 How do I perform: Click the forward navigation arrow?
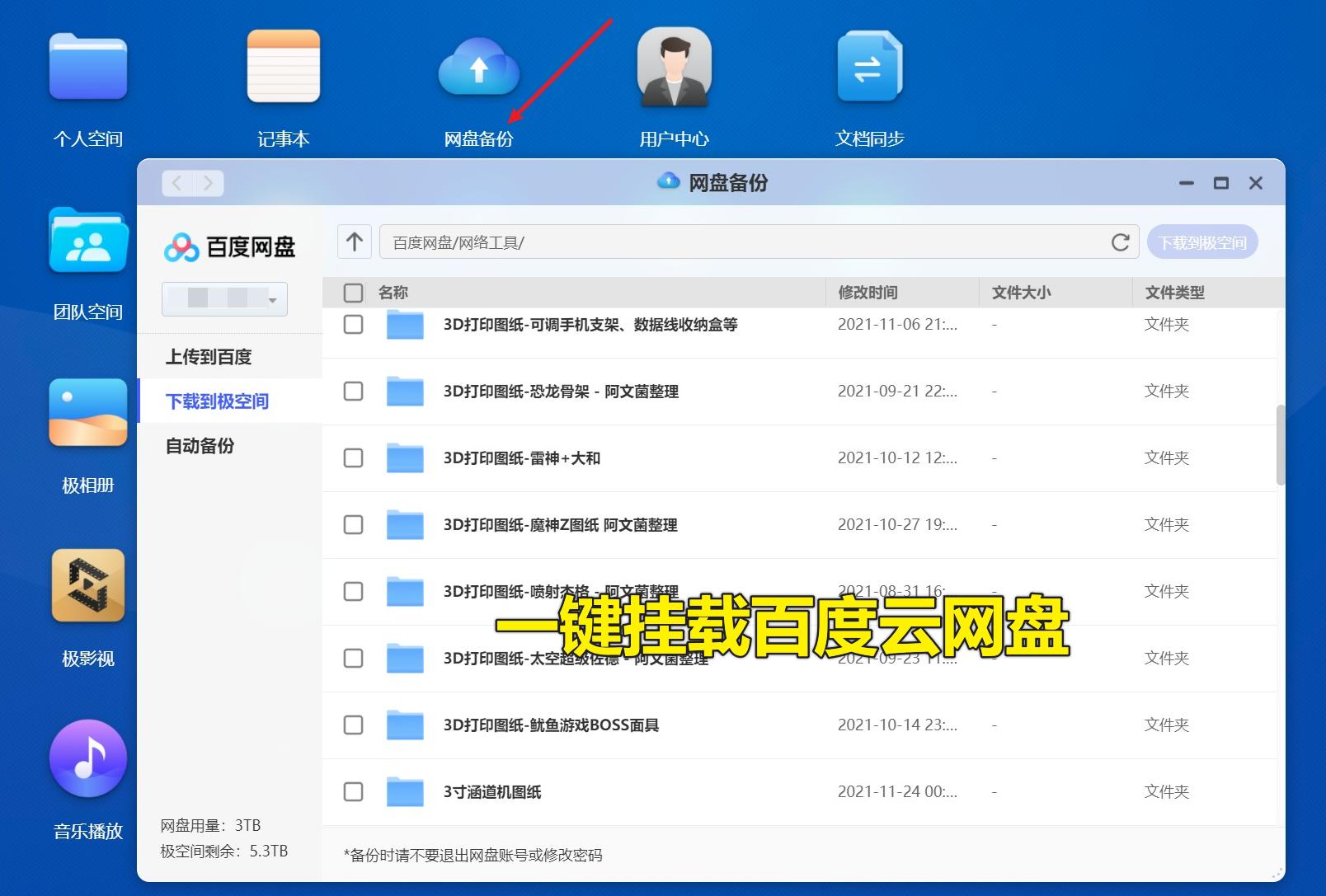pos(207,182)
